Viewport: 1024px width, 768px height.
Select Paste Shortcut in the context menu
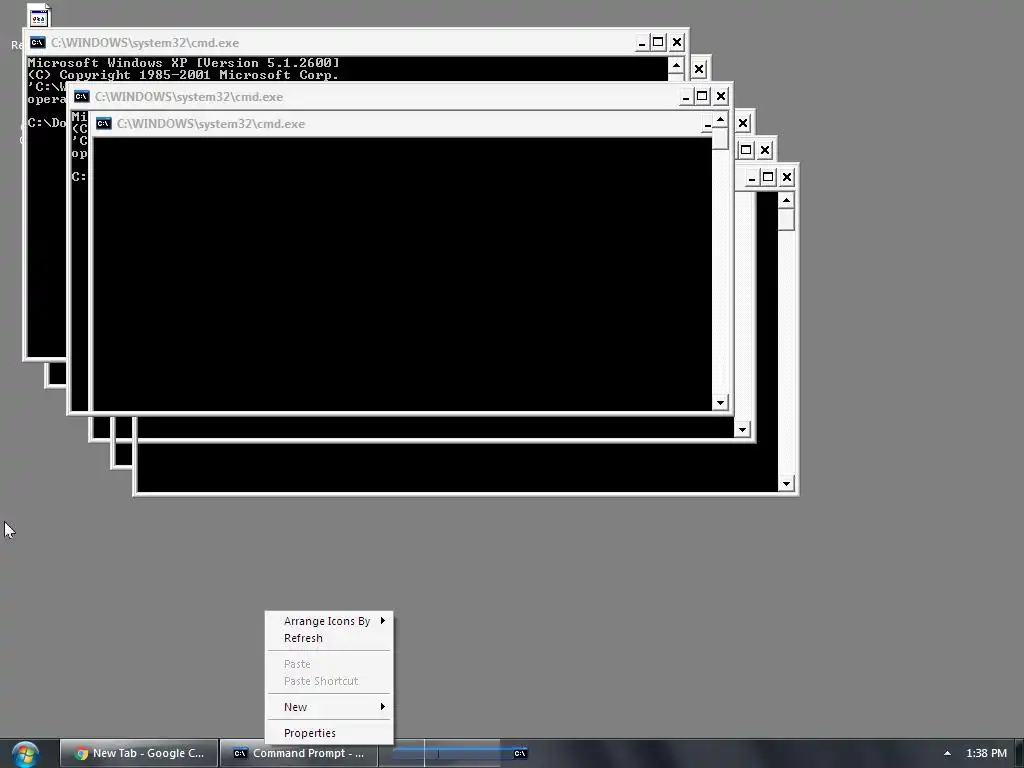tap(329, 681)
